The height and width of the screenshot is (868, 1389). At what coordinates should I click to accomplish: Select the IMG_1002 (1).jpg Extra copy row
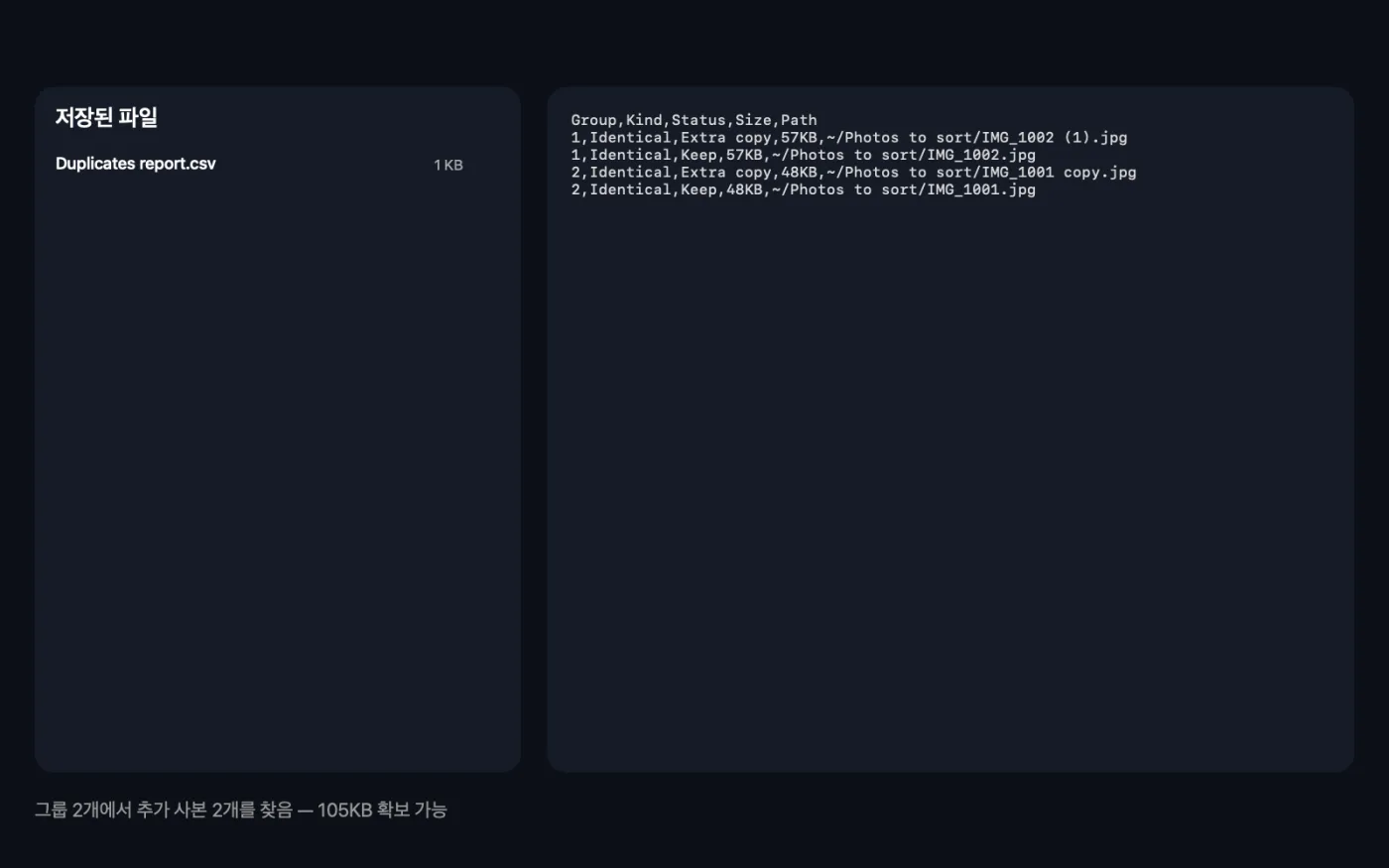pos(849,138)
